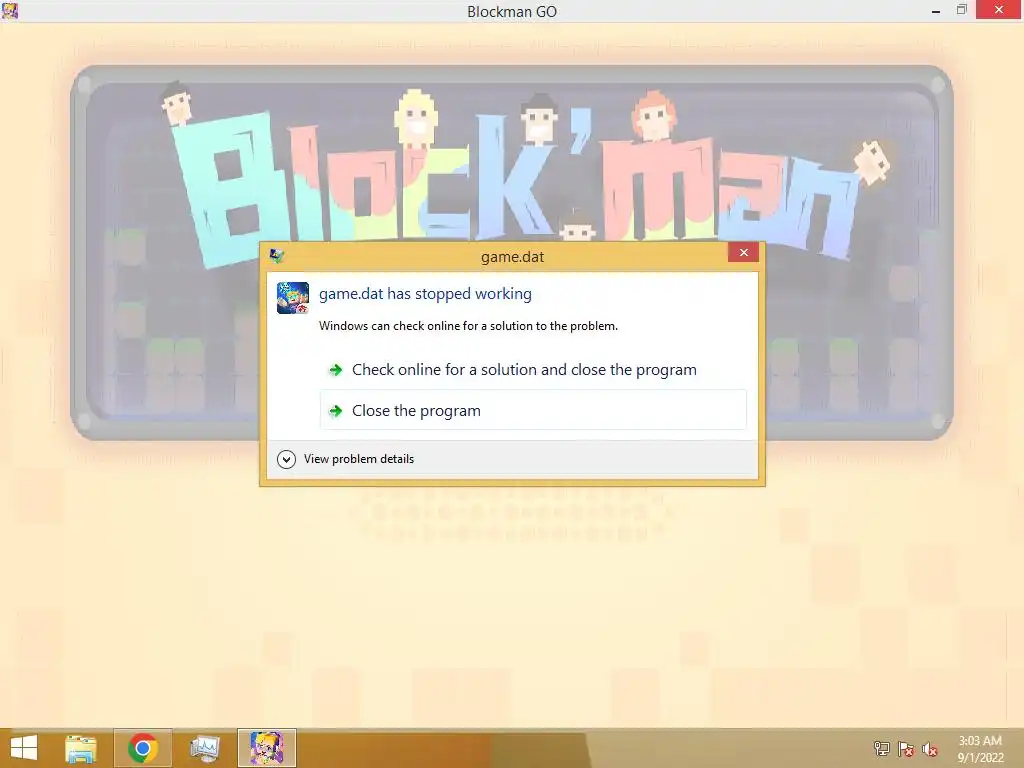Click the 'game.dat has stopped working' heading
This screenshot has height=768, width=1024.
coord(425,294)
